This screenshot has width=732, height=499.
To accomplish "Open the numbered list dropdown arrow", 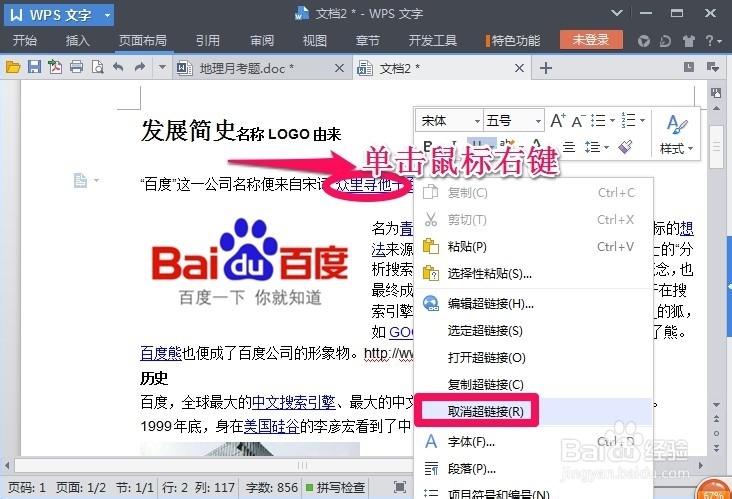I will (643, 120).
